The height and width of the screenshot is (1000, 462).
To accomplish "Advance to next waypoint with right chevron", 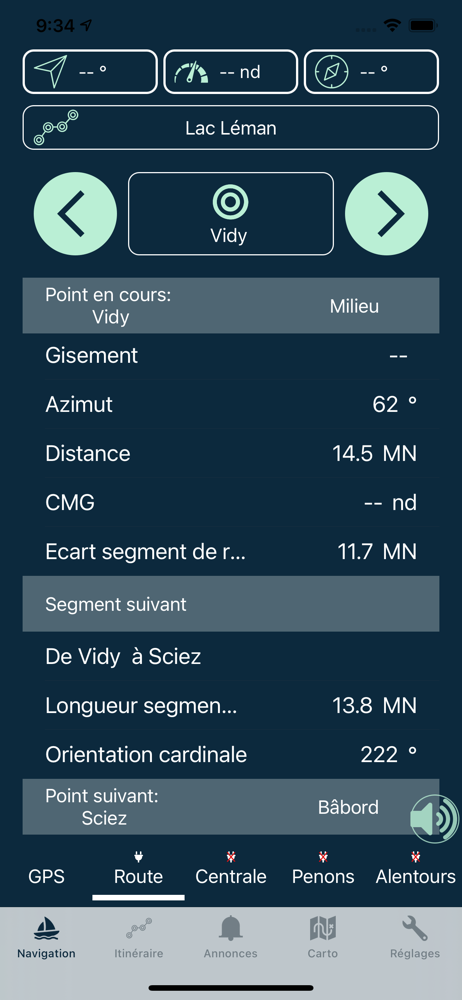I will click(387, 214).
